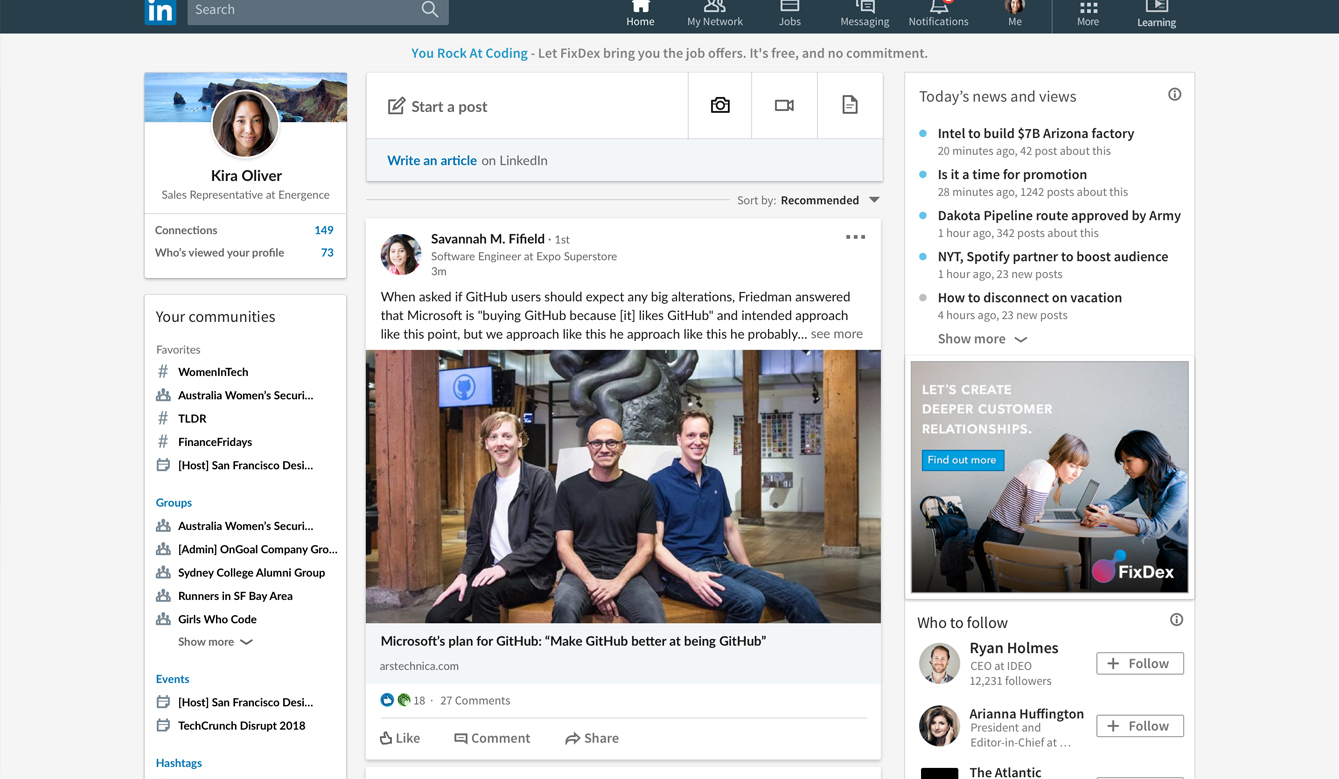Open Hashtags section heading
The width and height of the screenshot is (1339, 779).
coord(179,763)
